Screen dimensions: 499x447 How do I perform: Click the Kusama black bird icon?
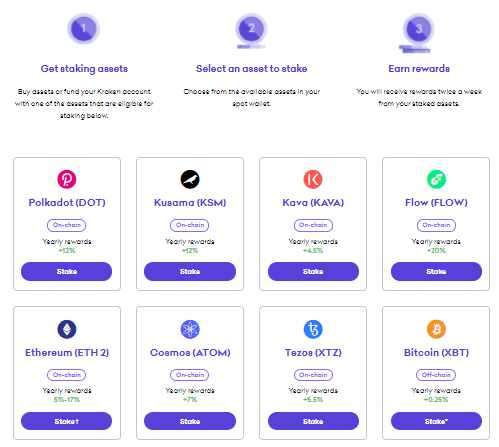[x=190, y=179]
